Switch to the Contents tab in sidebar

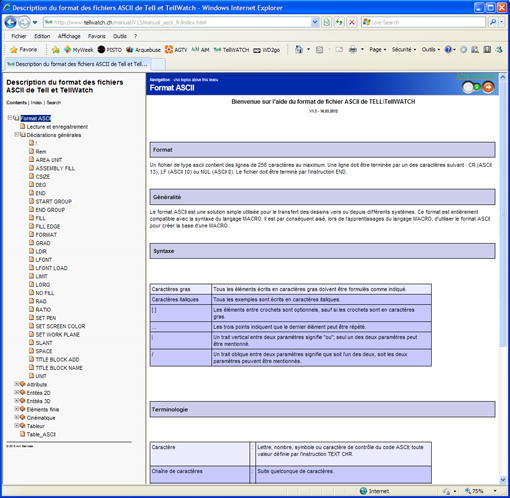coord(16,103)
